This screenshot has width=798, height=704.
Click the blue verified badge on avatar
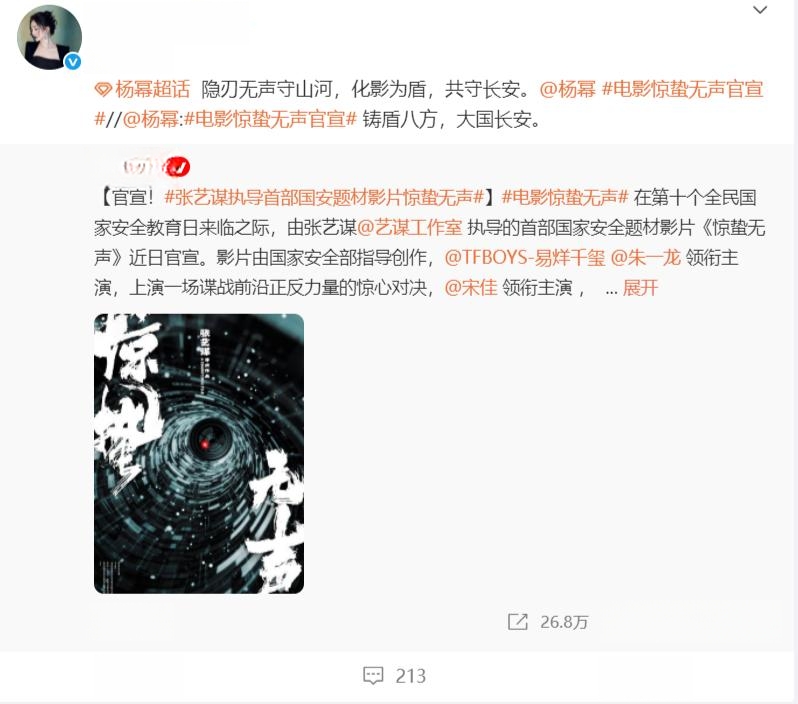tap(73, 62)
